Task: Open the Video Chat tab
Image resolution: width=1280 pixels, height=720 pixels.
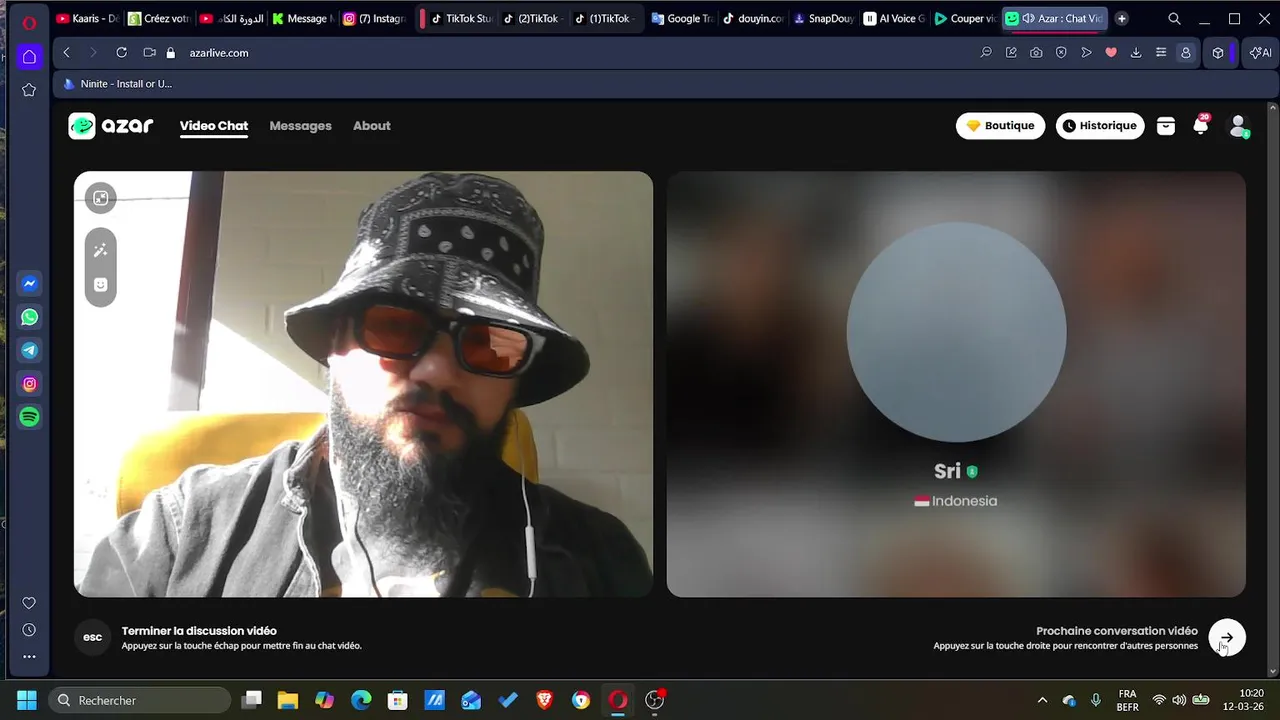Action: 214,126
